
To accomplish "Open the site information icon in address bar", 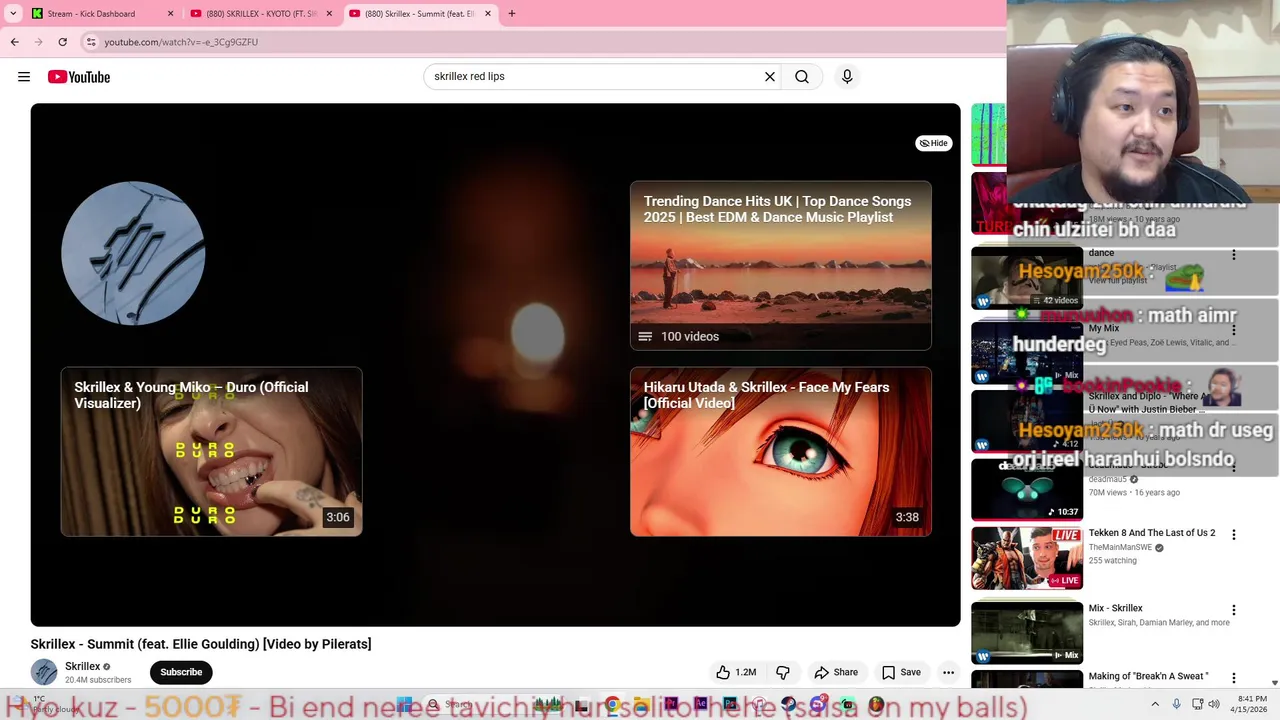I will 91,42.
